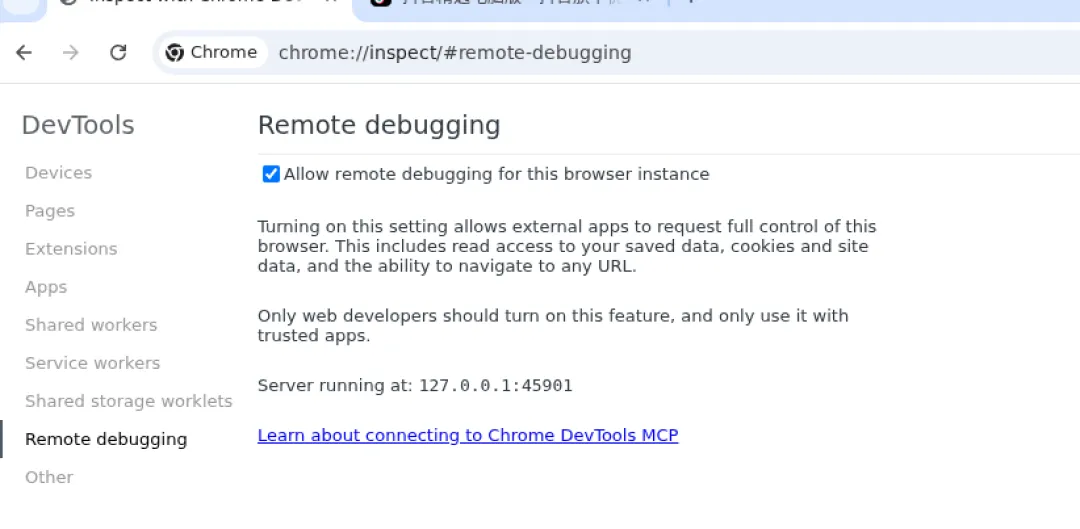Go back using the browser back arrow
The width and height of the screenshot is (1080, 529).
click(x=24, y=52)
